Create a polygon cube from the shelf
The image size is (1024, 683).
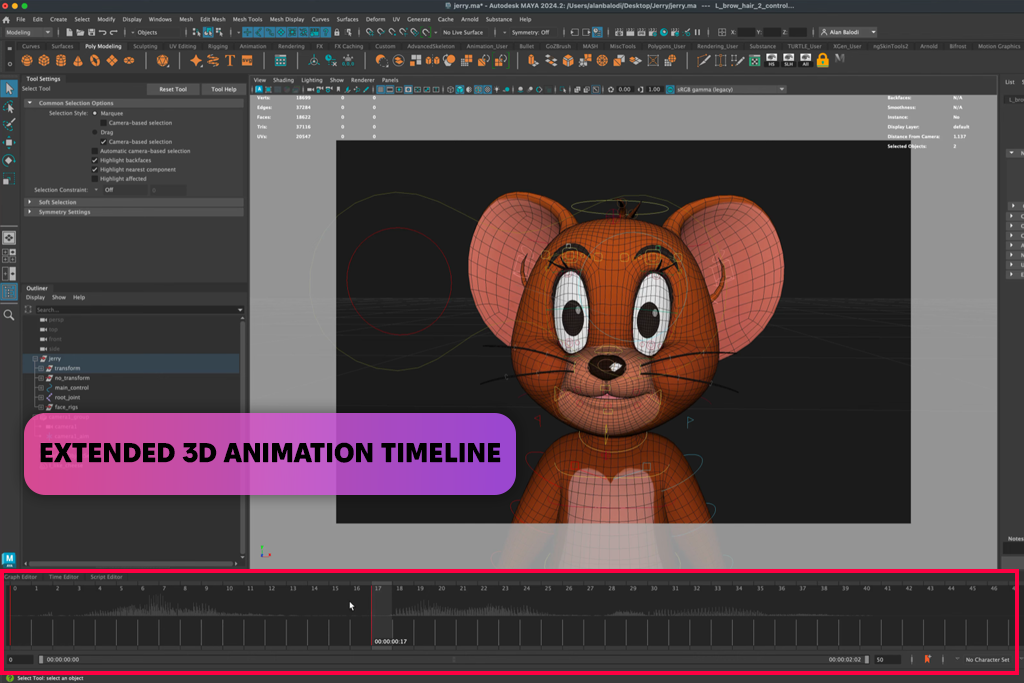(44, 61)
